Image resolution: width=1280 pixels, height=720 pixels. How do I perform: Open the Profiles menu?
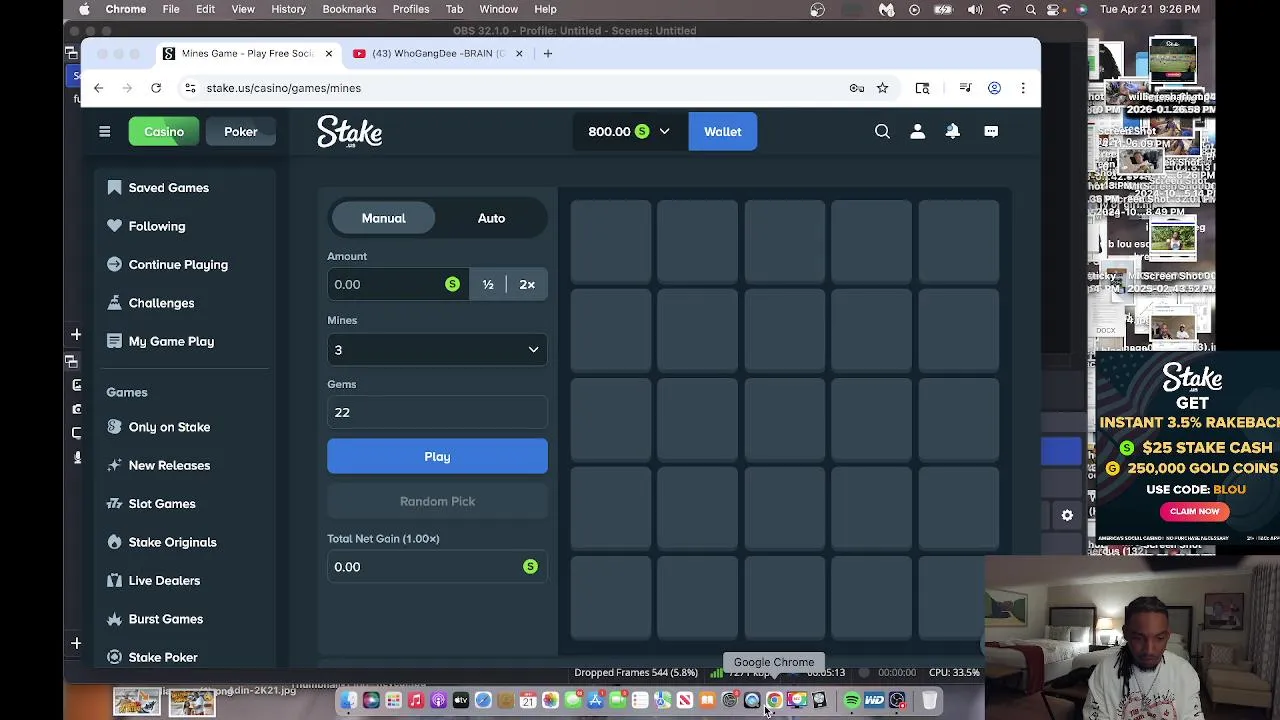pos(411,9)
